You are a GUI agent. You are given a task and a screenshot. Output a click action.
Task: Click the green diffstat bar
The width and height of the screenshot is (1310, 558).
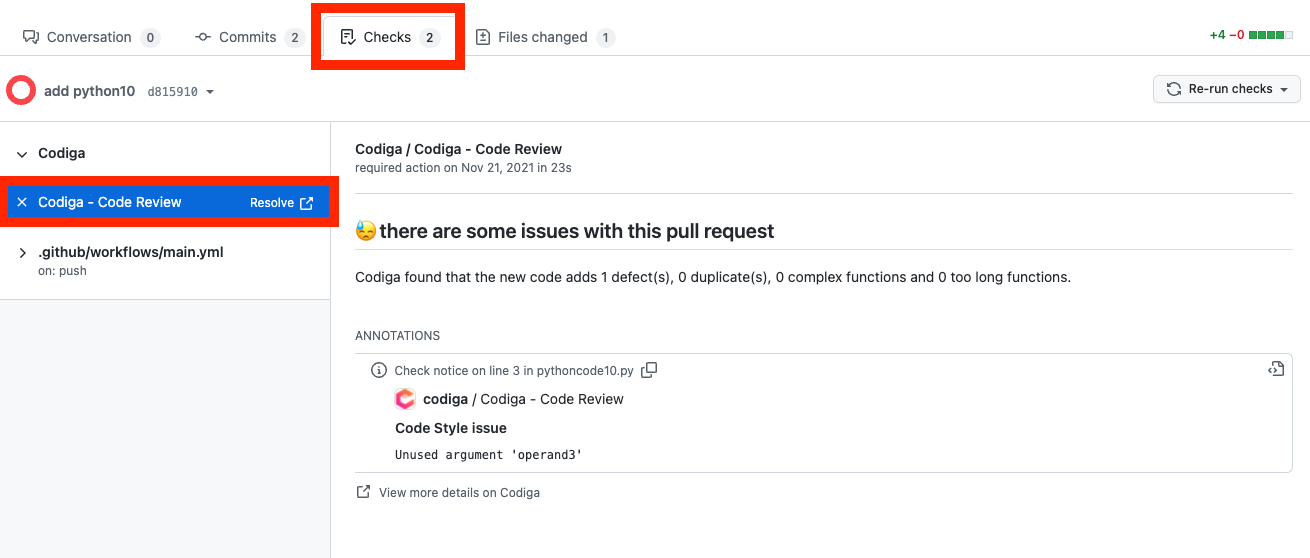click(1266, 35)
